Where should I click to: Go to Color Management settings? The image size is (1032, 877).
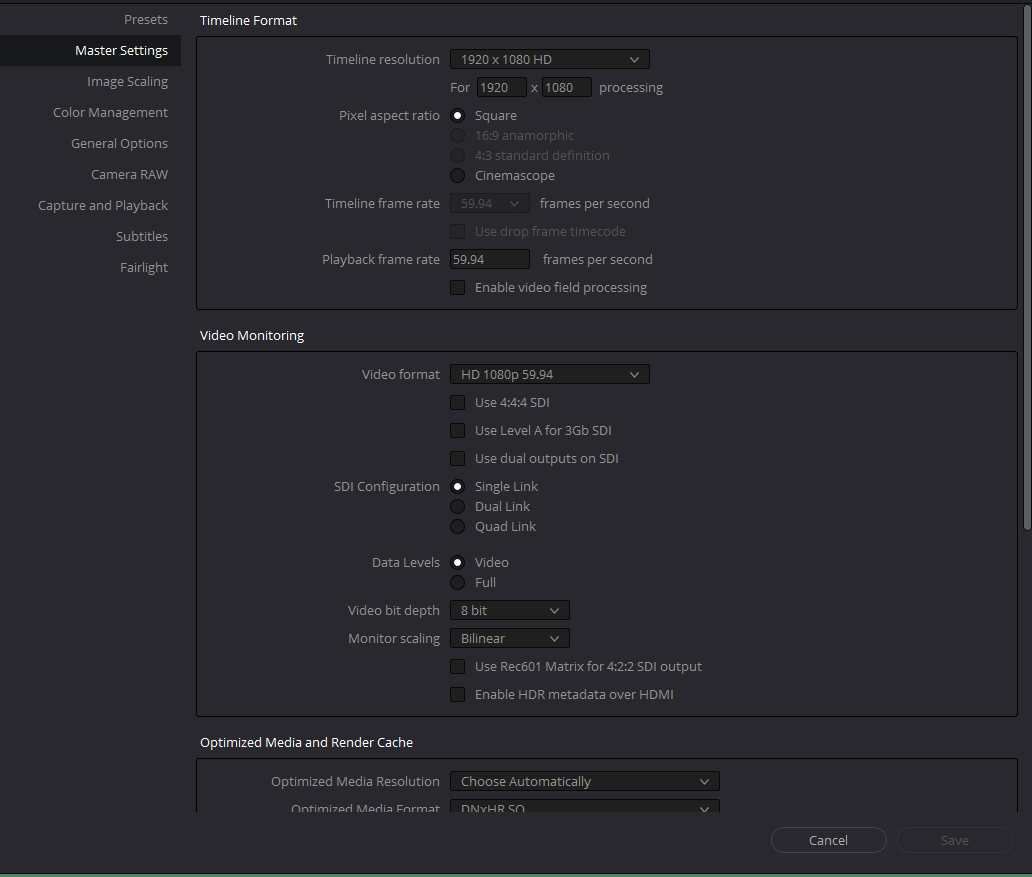[110, 113]
